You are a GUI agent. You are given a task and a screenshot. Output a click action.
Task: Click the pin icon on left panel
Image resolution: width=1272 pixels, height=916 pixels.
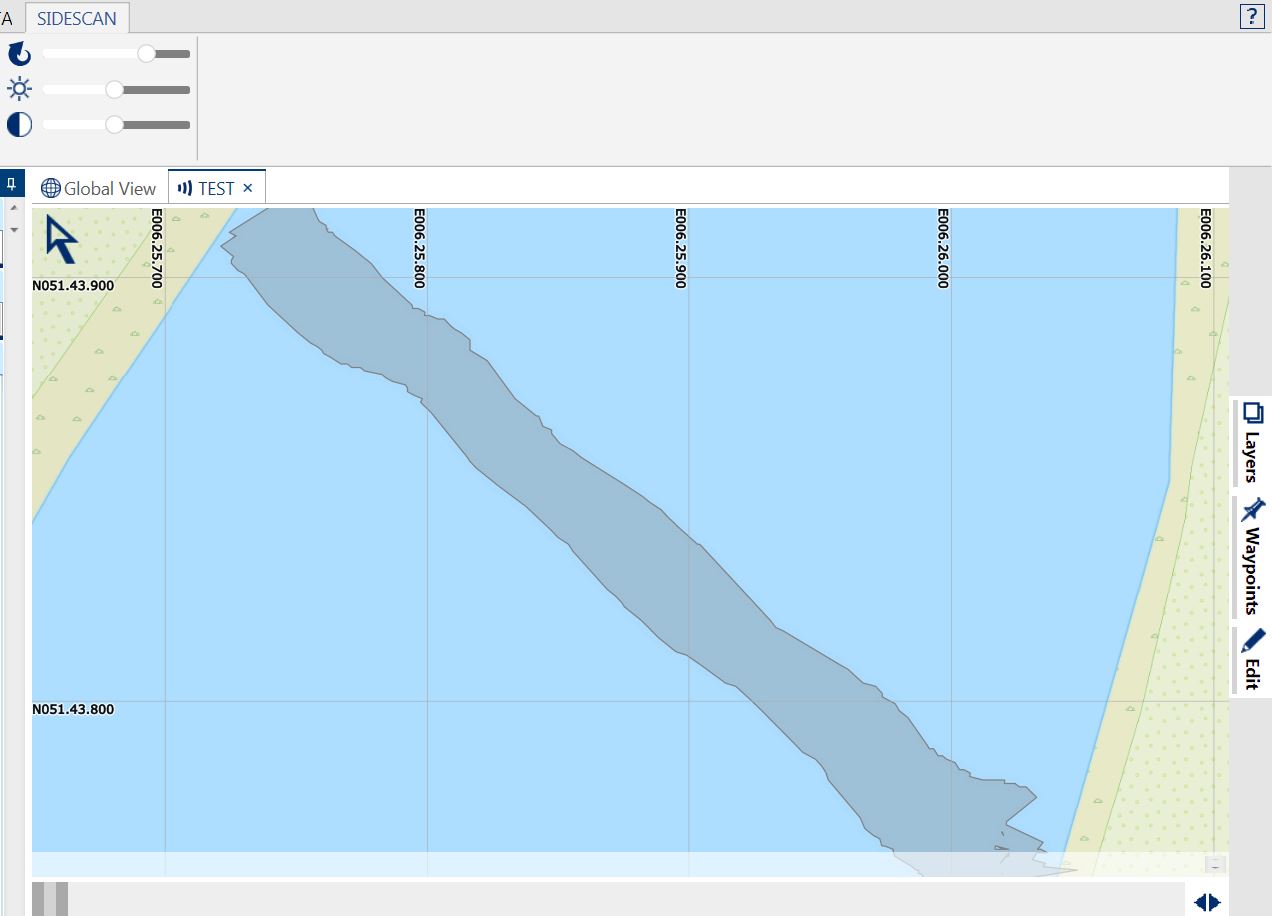click(12, 184)
